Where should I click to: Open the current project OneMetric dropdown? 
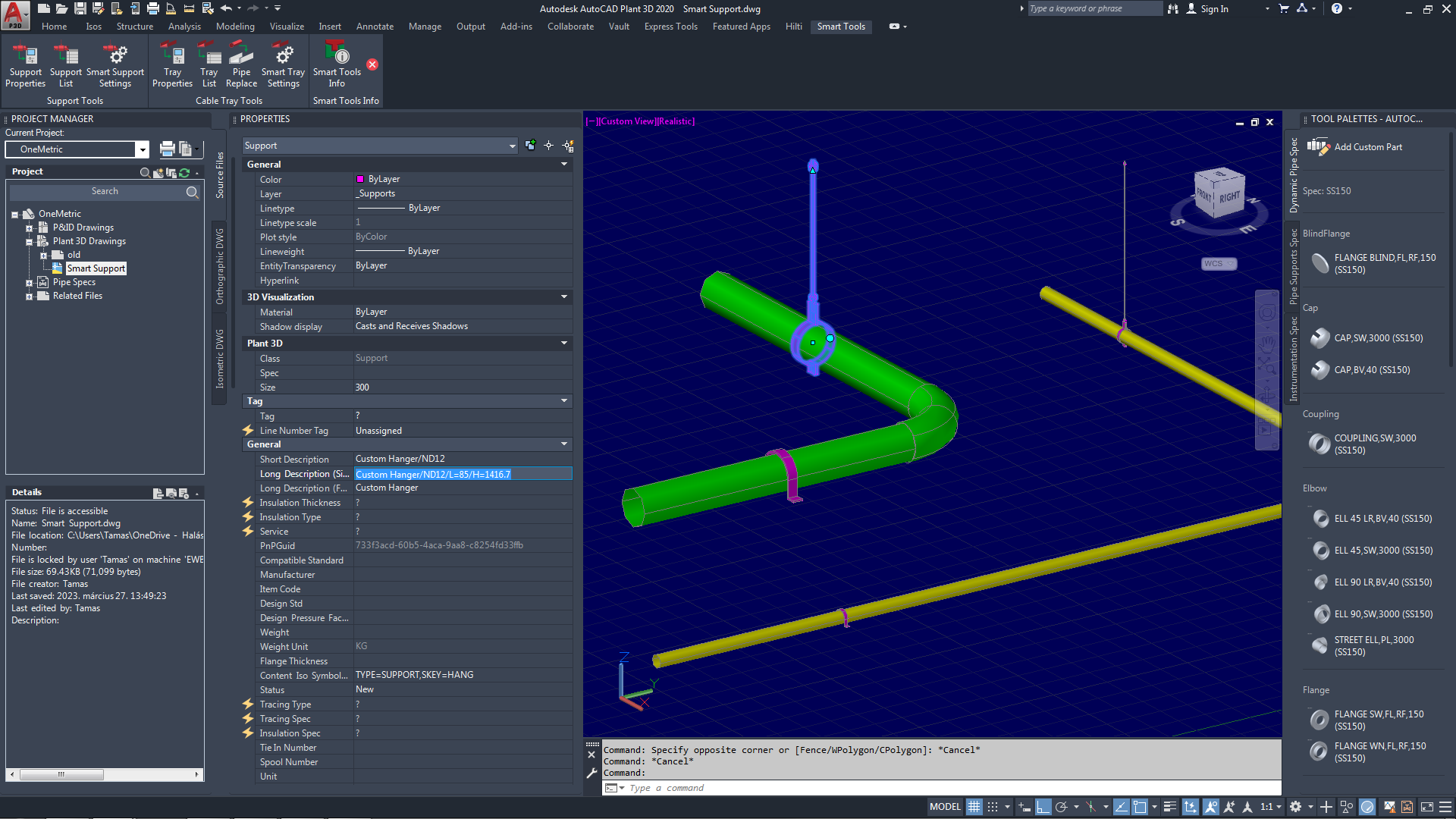tap(142, 149)
